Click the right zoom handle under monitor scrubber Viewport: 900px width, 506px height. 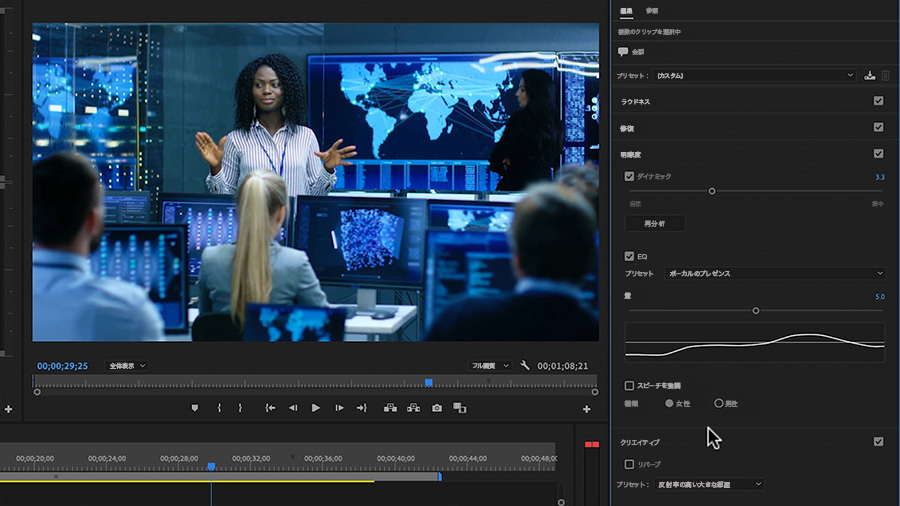(595, 392)
